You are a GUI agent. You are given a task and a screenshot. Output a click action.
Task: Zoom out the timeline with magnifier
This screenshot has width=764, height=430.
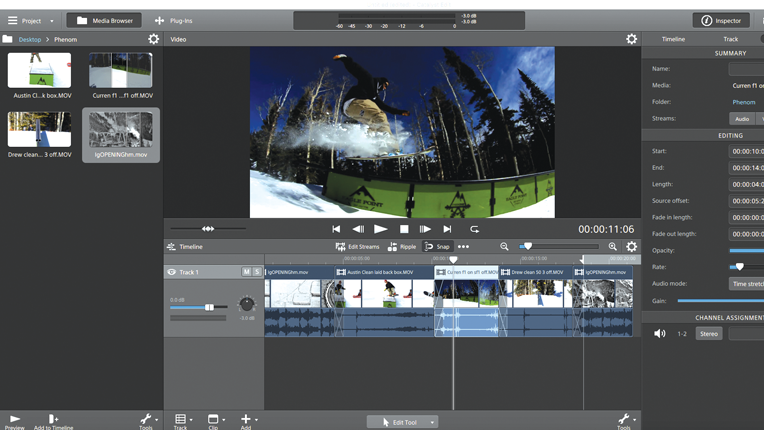(504, 247)
